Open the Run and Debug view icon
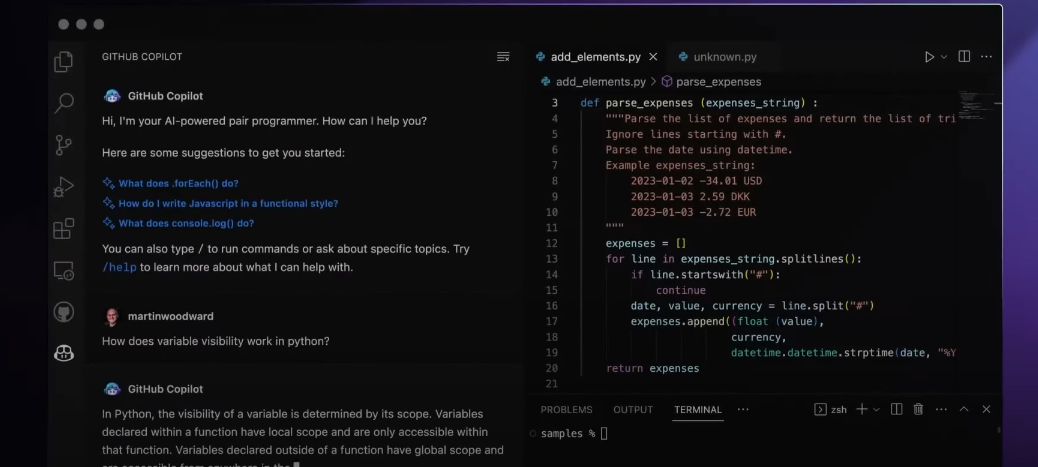The width and height of the screenshot is (1038, 467). 64,187
